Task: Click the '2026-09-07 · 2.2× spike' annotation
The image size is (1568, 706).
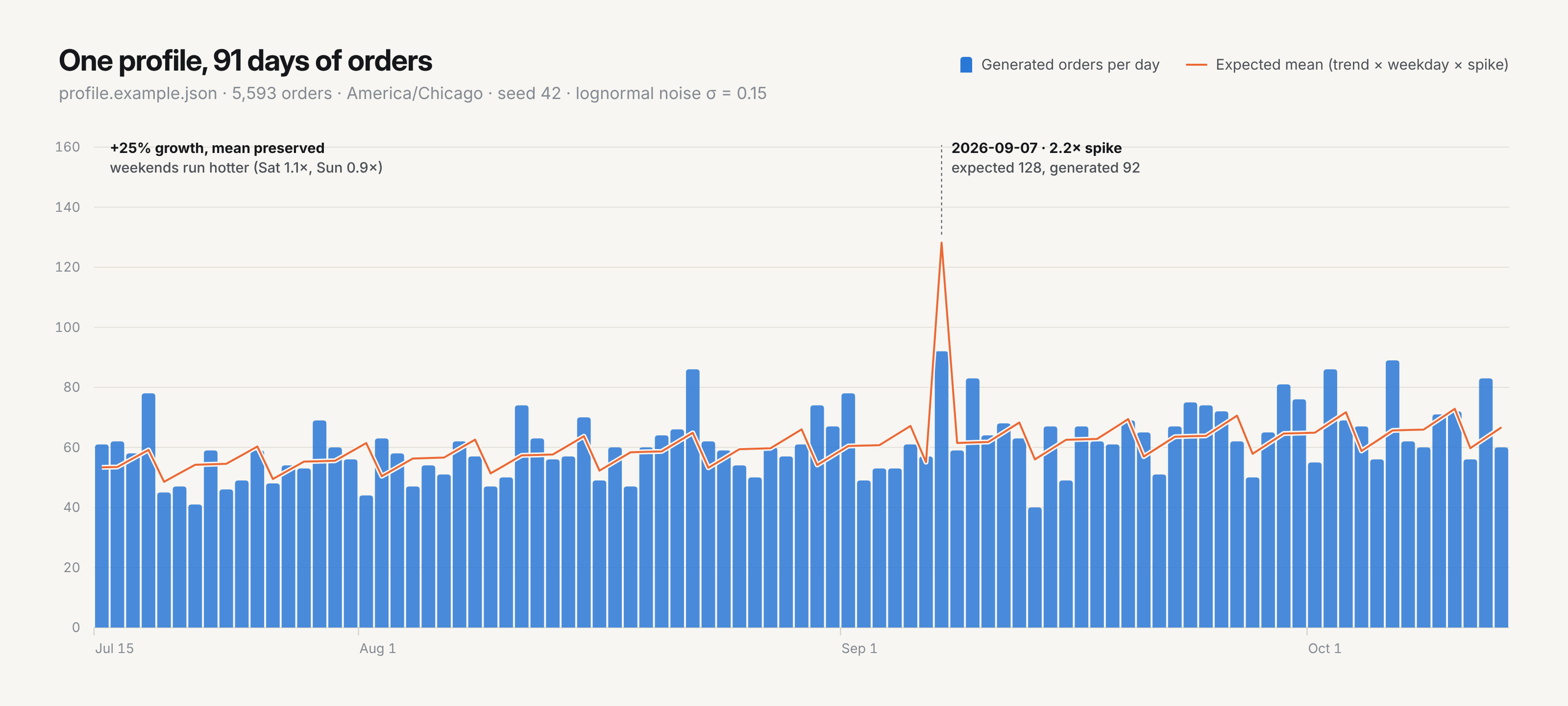Action: coord(1037,148)
